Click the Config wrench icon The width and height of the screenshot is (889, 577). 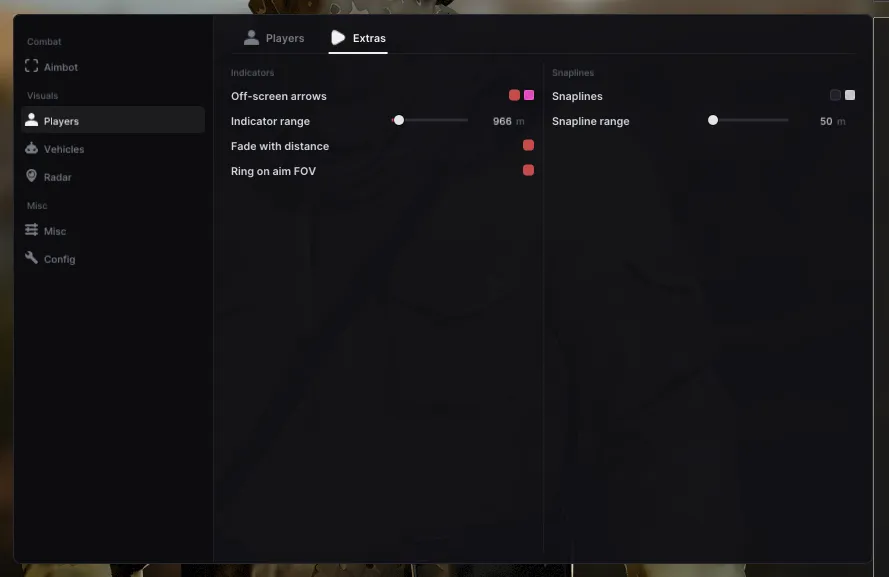pyautogui.click(x=32, y=257)
